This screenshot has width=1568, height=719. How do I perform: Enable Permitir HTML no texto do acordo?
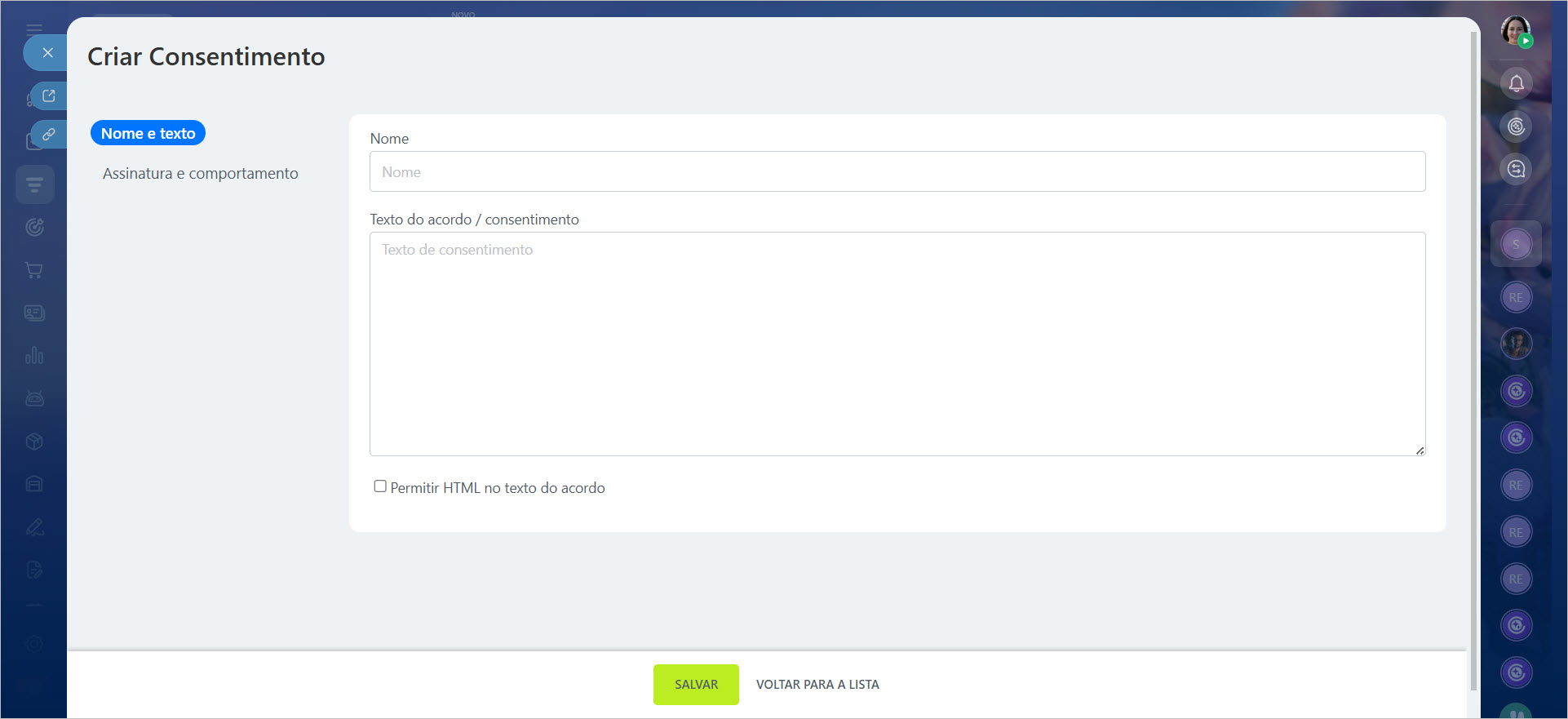380,486
